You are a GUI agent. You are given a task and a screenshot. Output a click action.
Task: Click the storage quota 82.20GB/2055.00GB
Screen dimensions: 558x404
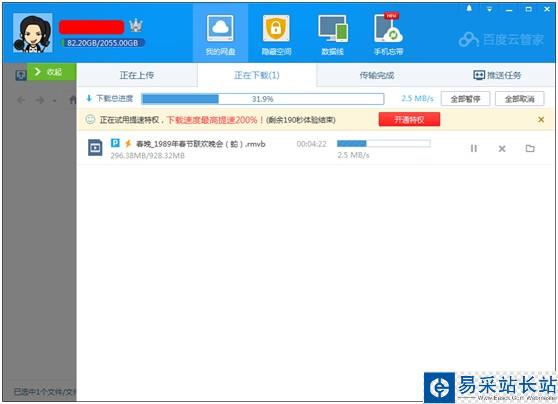(102, 43)
